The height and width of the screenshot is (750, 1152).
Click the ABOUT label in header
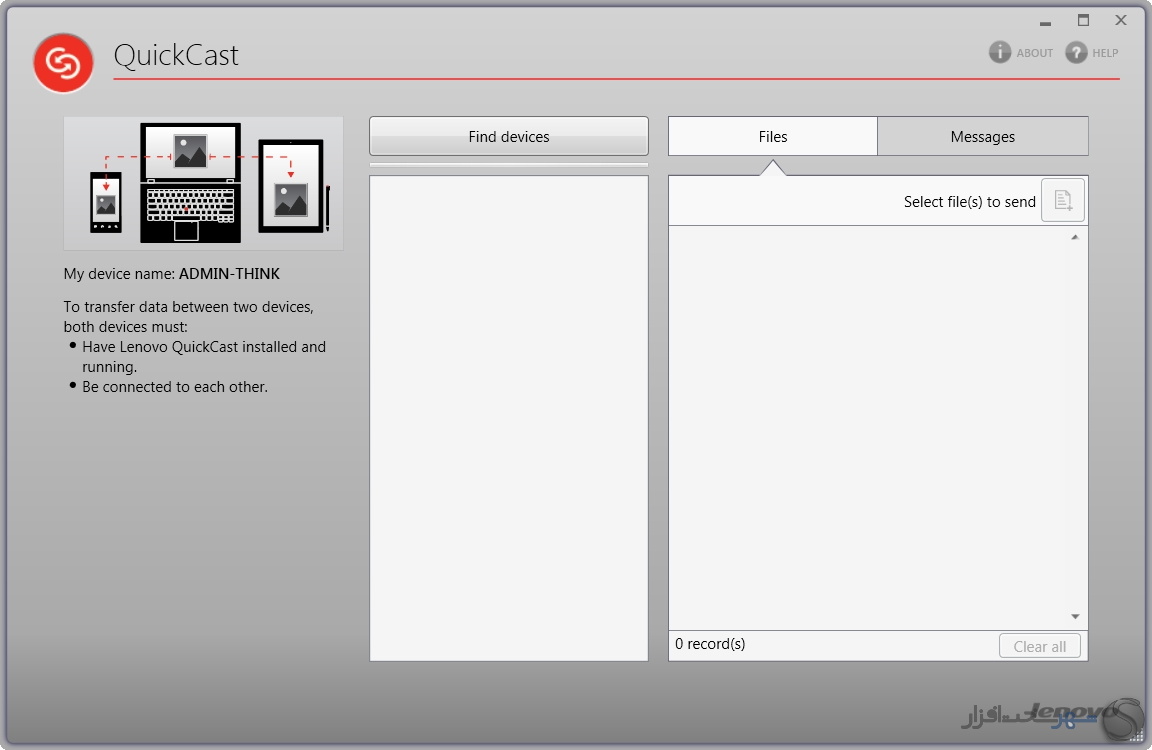pyautogui.click(x=1034, y=53)
